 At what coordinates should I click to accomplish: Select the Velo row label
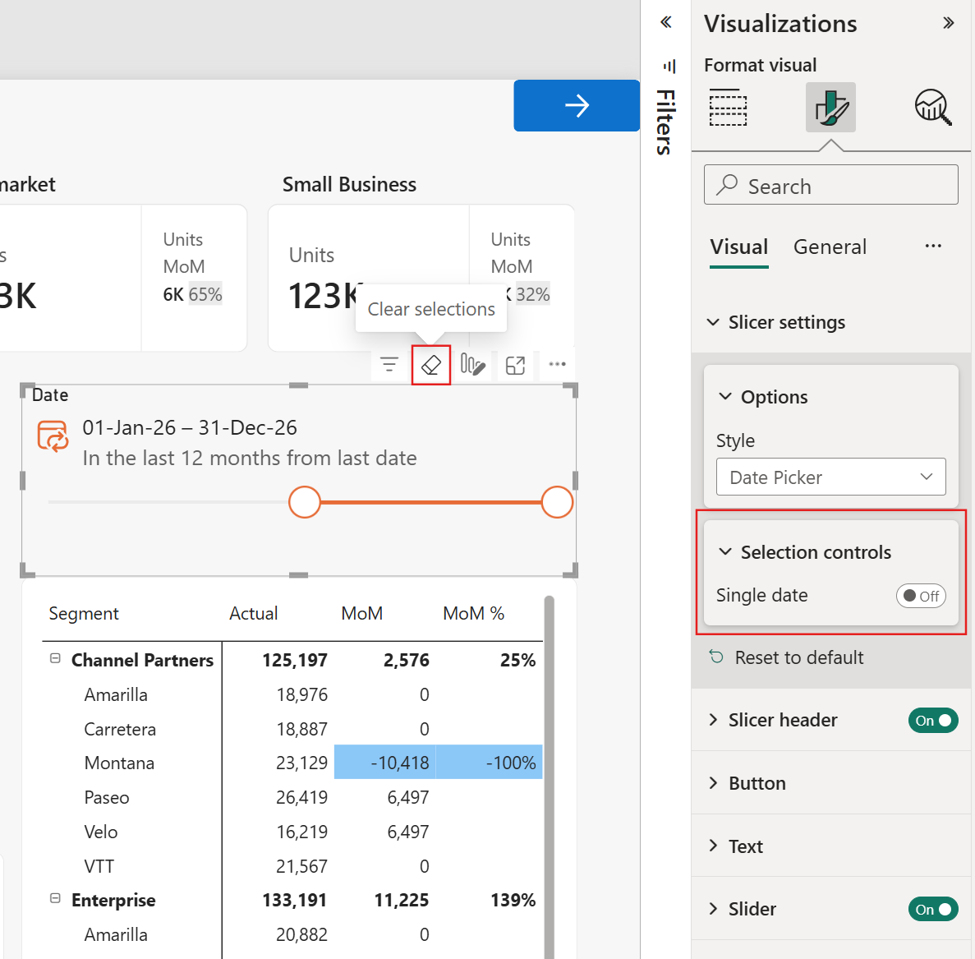[x=101, y=832]
